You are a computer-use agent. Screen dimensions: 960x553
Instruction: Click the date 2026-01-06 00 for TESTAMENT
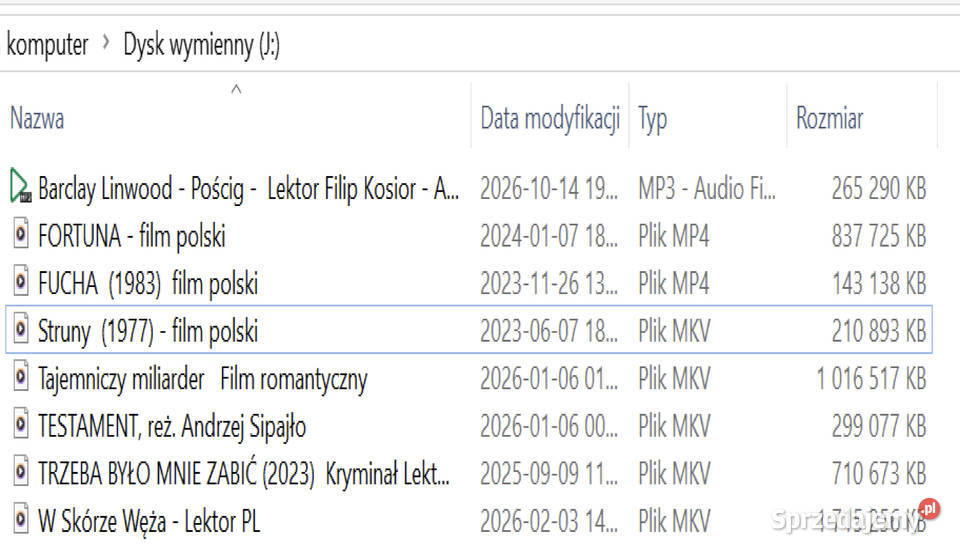coord(549,427)
